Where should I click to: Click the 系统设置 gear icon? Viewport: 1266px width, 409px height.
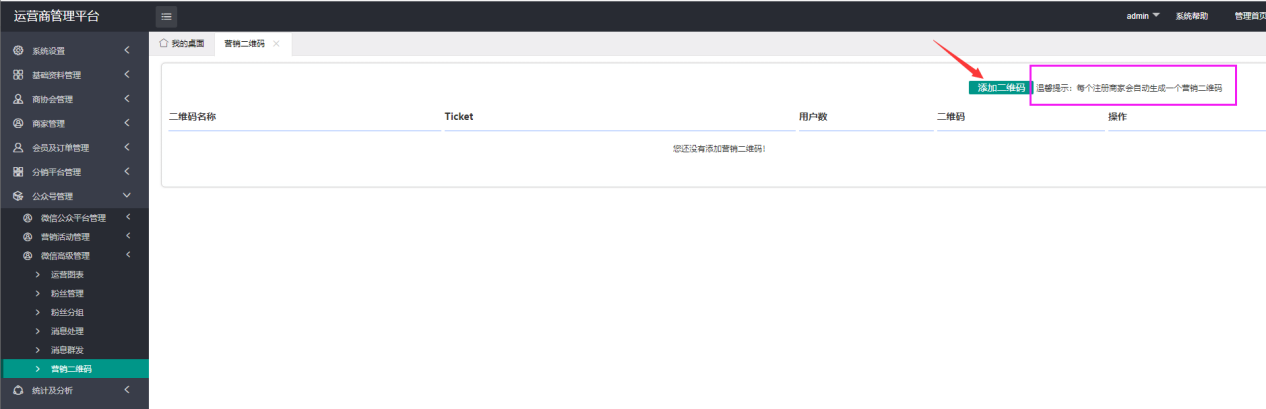pos(18,51)
